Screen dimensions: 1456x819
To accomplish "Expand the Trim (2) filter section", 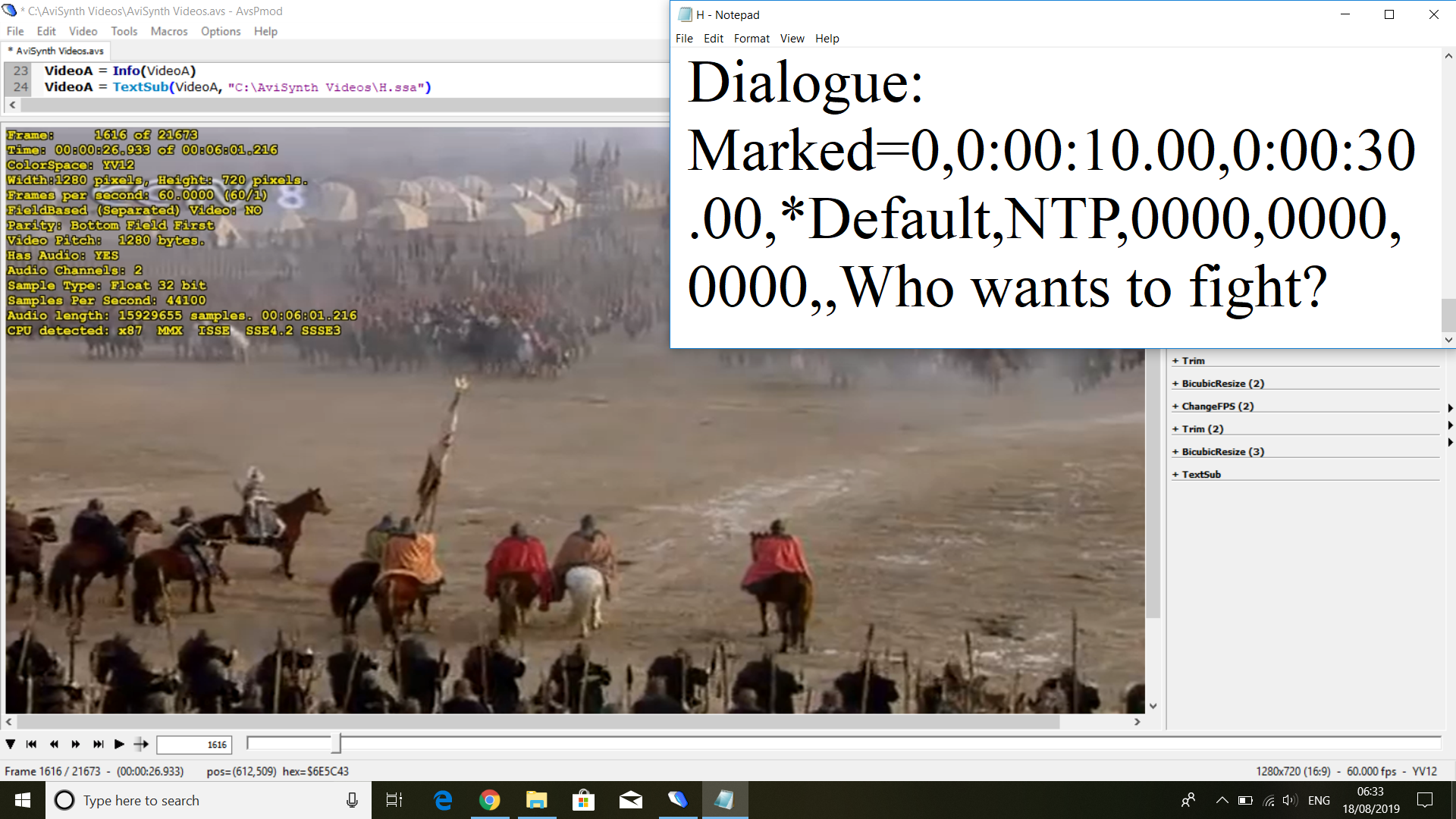I will point(1202,429).
